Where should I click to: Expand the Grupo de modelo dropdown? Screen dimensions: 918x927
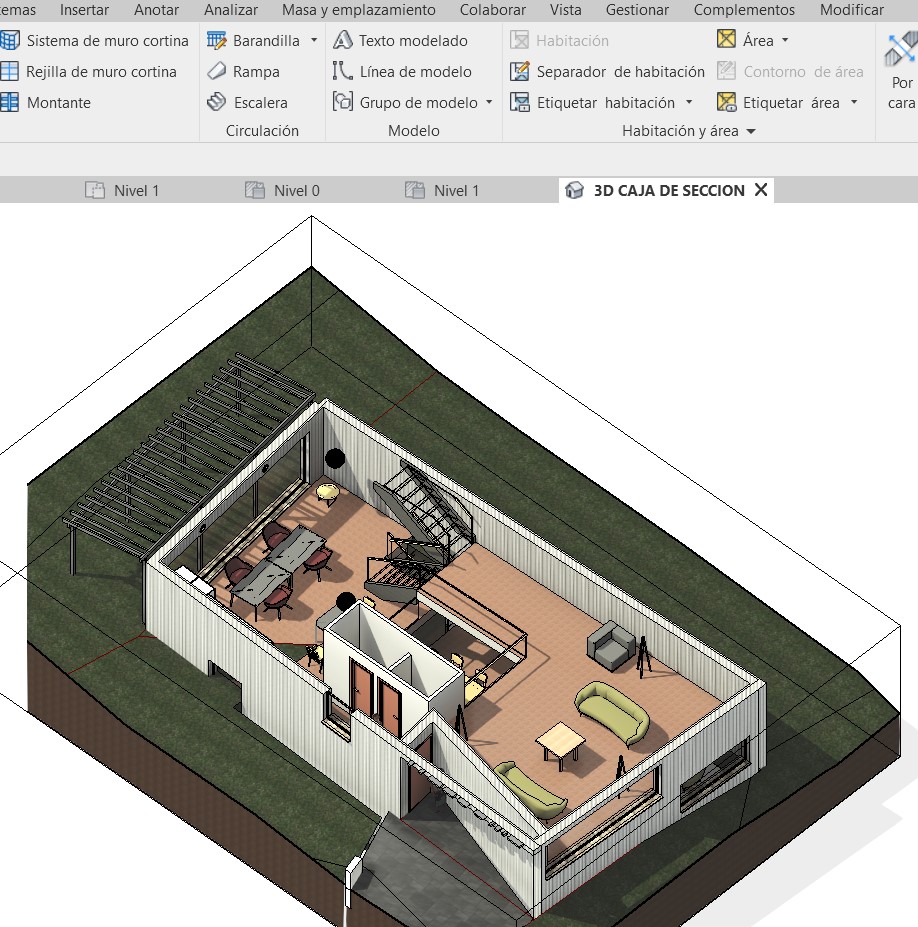[489, 103]
